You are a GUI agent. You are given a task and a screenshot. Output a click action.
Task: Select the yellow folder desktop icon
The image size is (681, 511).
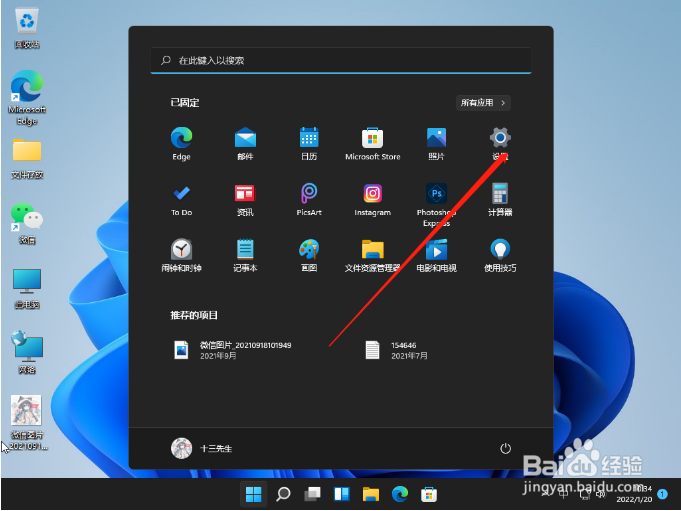[x=27, y=158]
